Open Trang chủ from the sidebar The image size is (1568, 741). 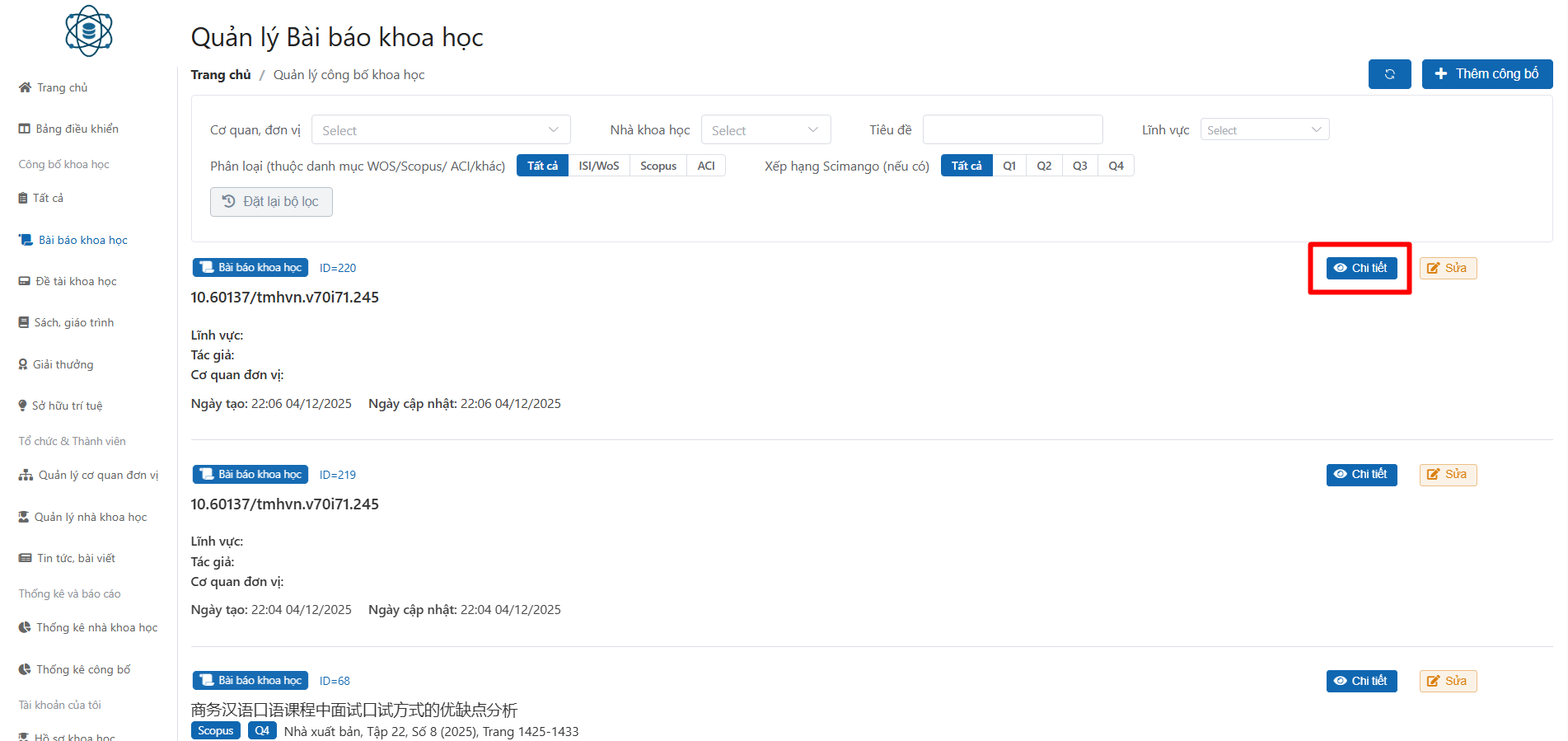[x=62, y=87]
